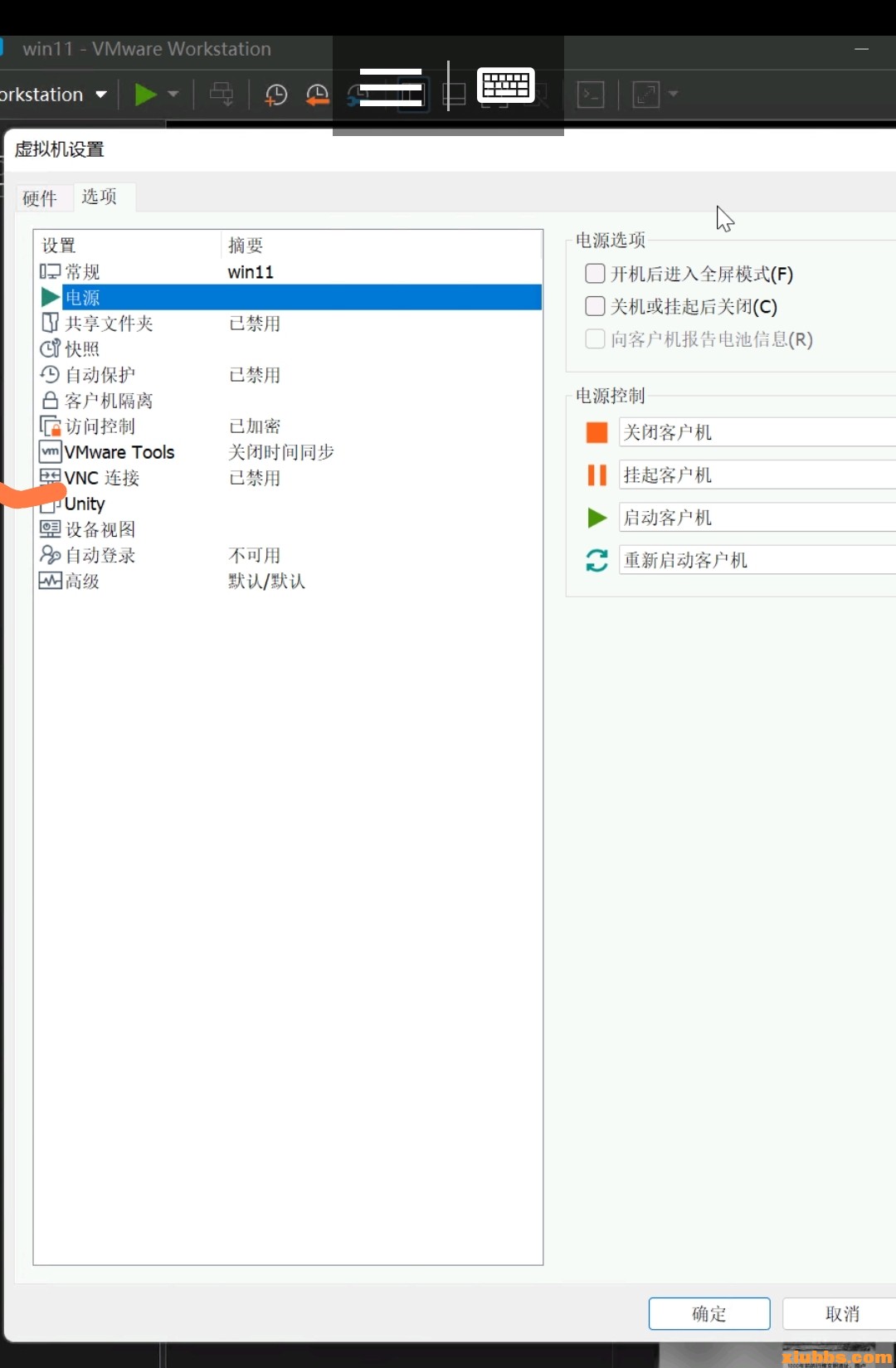Click the revert to snapshot icon
The width and height of the screenshot is (896, 1368).
[317, 95]
